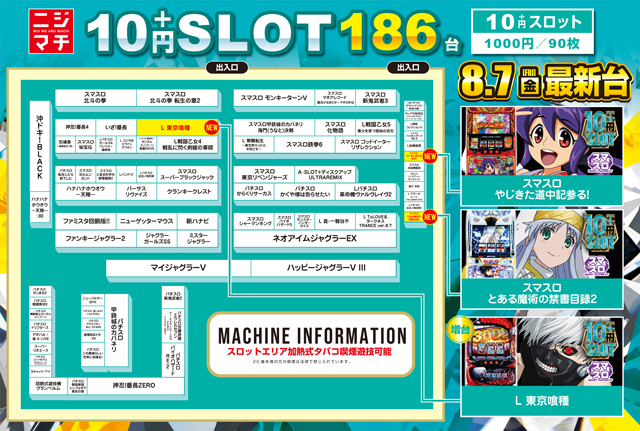This screenshot has width=640, height=431.
Task: Open the やじきた道中記 slot machine photo
Action: tap(491, 140)
